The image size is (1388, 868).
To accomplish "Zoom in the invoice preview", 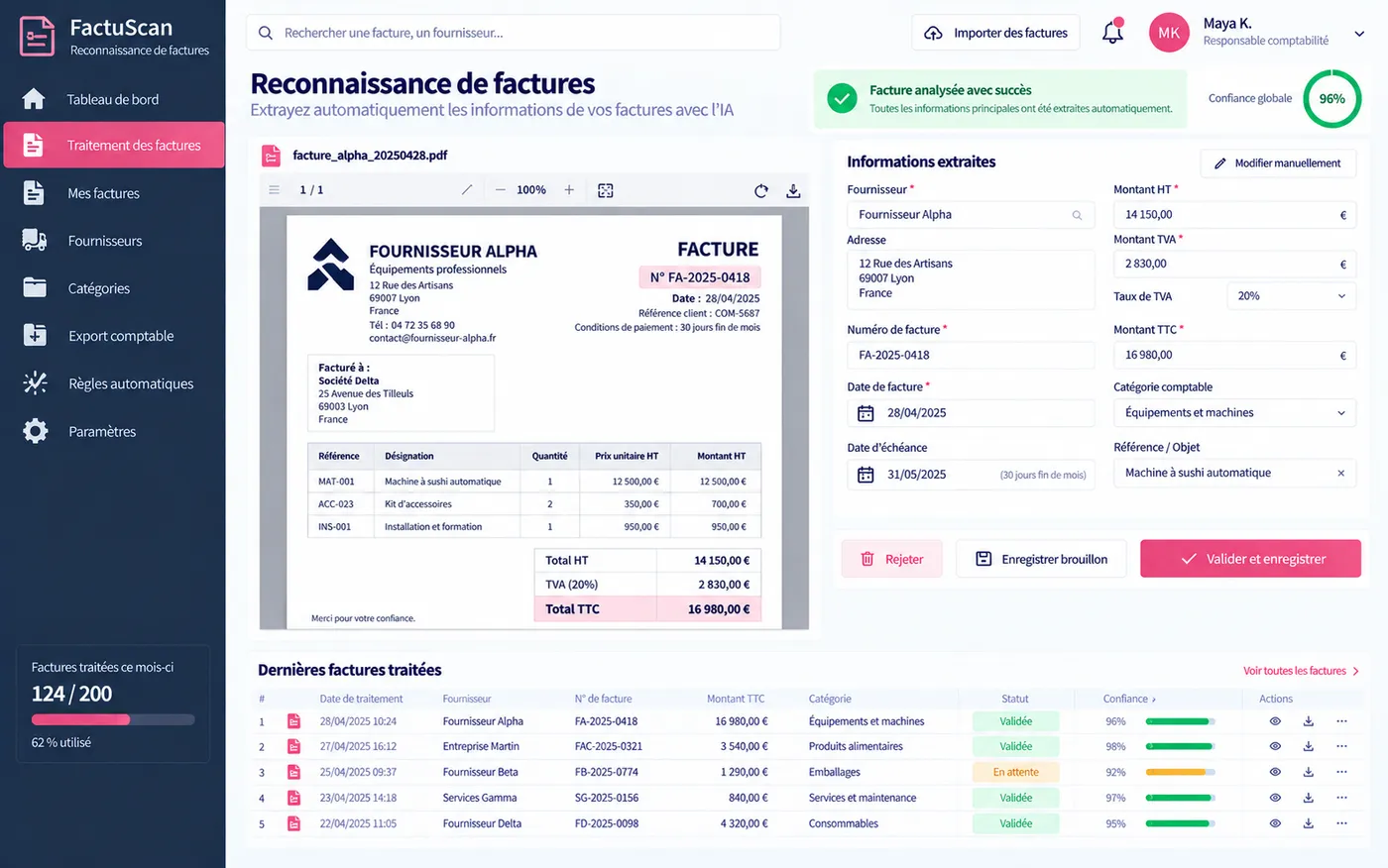I will pyautogui.click(x=569, y=190).
